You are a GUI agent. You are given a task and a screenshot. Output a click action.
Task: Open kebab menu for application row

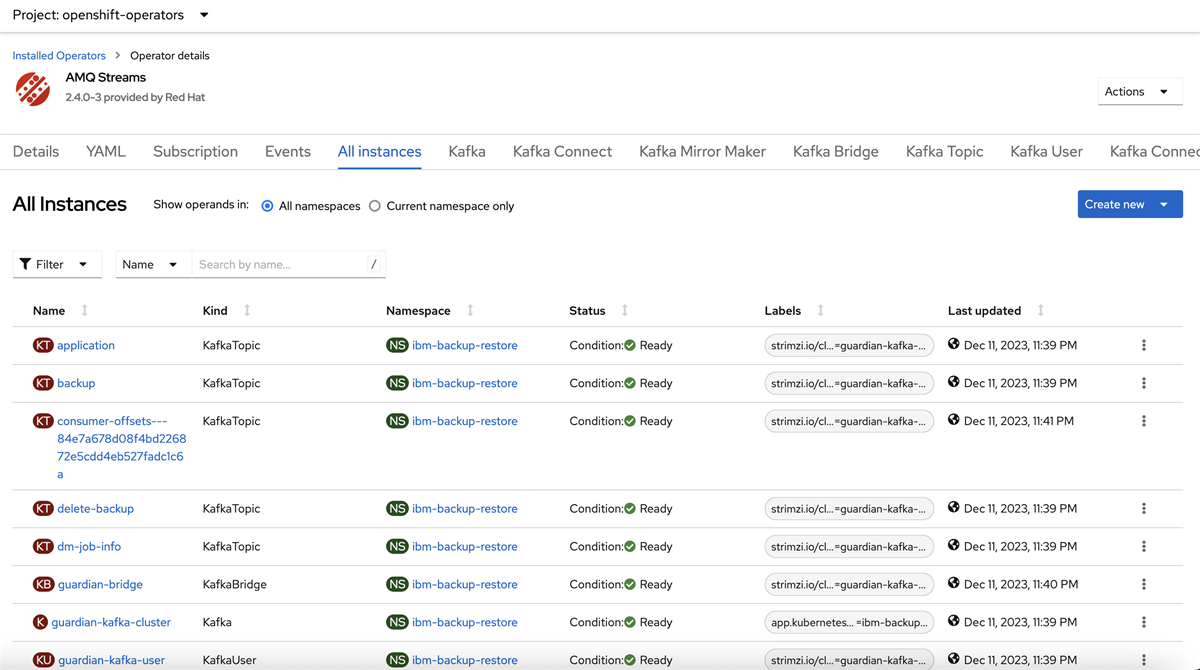pos(1143,345)
